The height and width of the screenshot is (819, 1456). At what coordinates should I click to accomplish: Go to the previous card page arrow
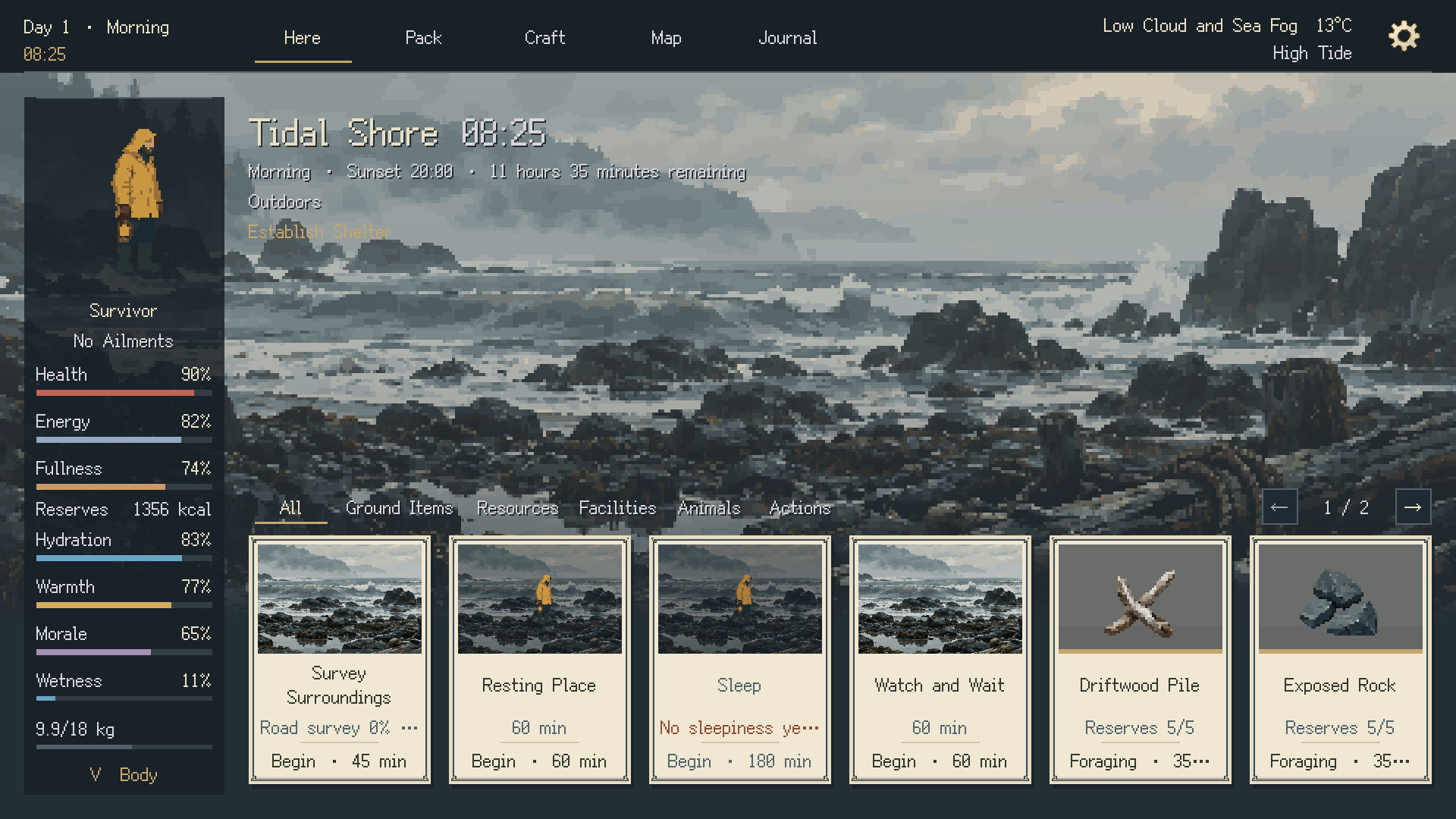[1279, 507]
